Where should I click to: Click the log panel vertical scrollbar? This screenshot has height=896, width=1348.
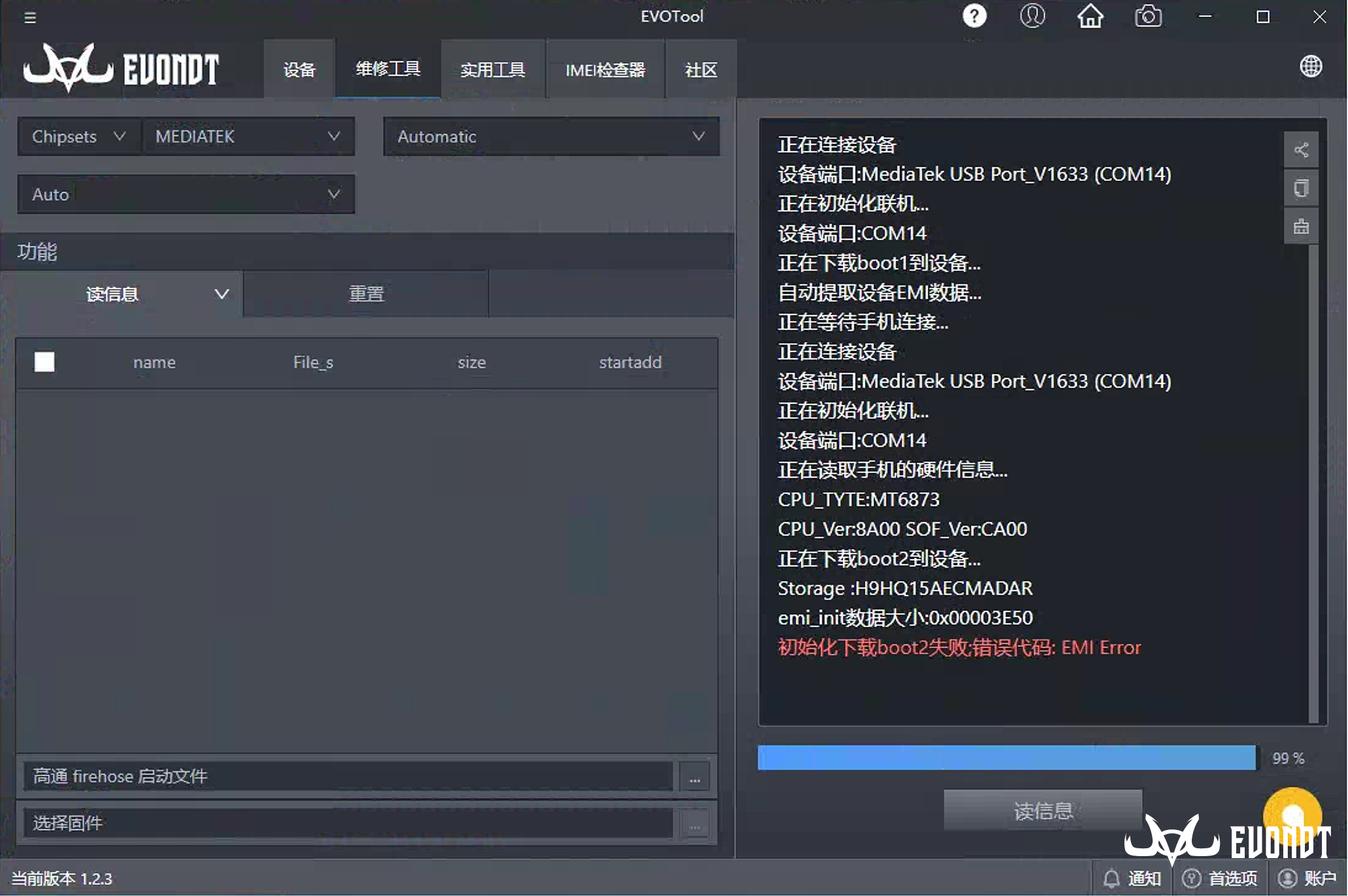[1313, 484]
